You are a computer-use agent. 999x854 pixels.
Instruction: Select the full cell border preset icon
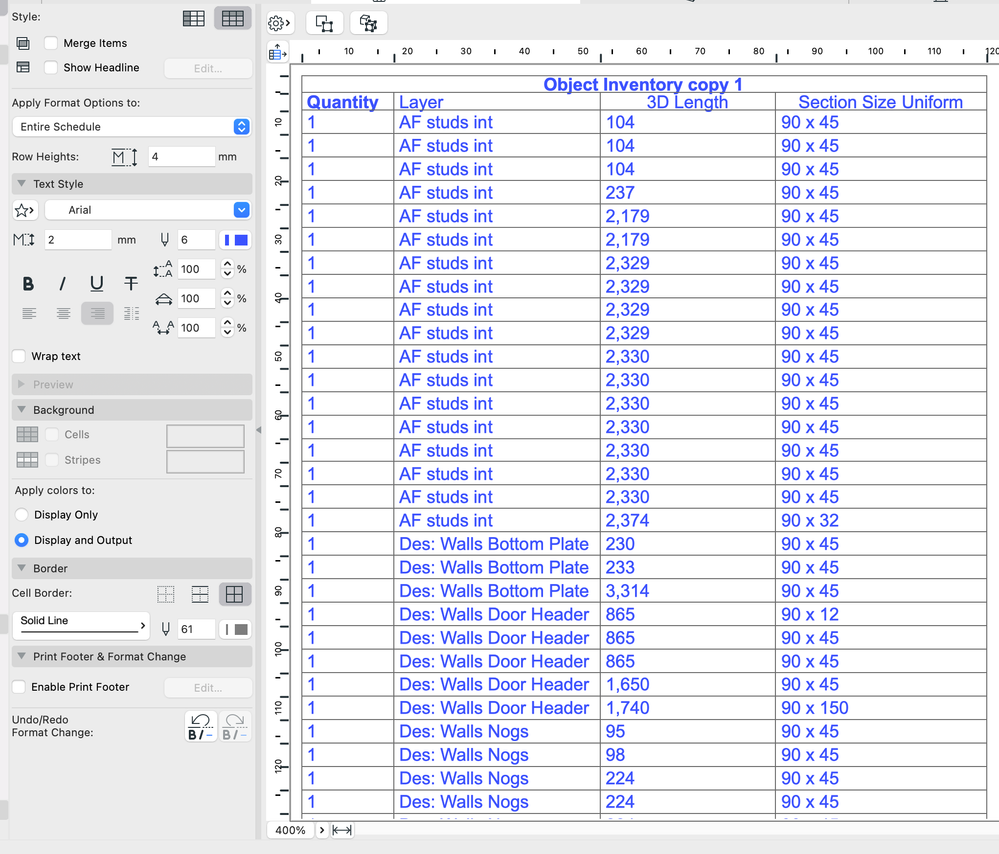[234, 593]
